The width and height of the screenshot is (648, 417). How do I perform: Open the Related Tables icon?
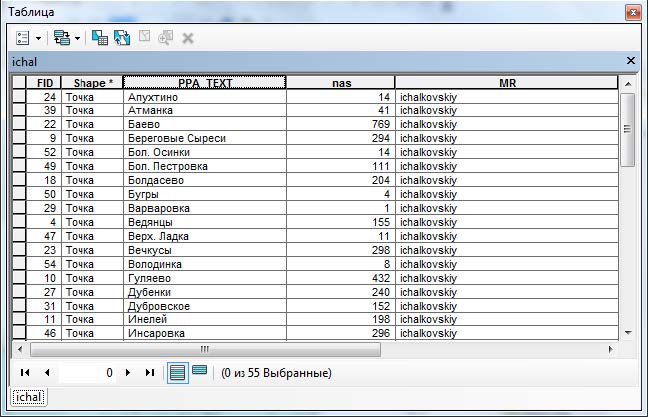point(61,37)
